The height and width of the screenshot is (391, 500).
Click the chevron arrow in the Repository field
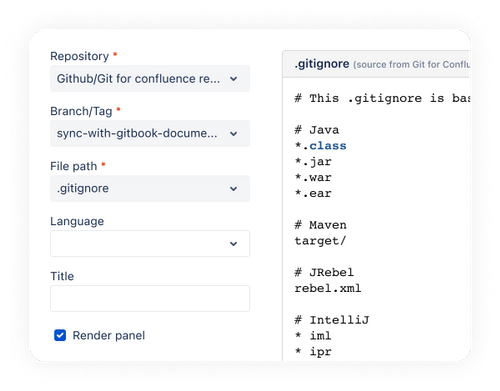(233, 79)
